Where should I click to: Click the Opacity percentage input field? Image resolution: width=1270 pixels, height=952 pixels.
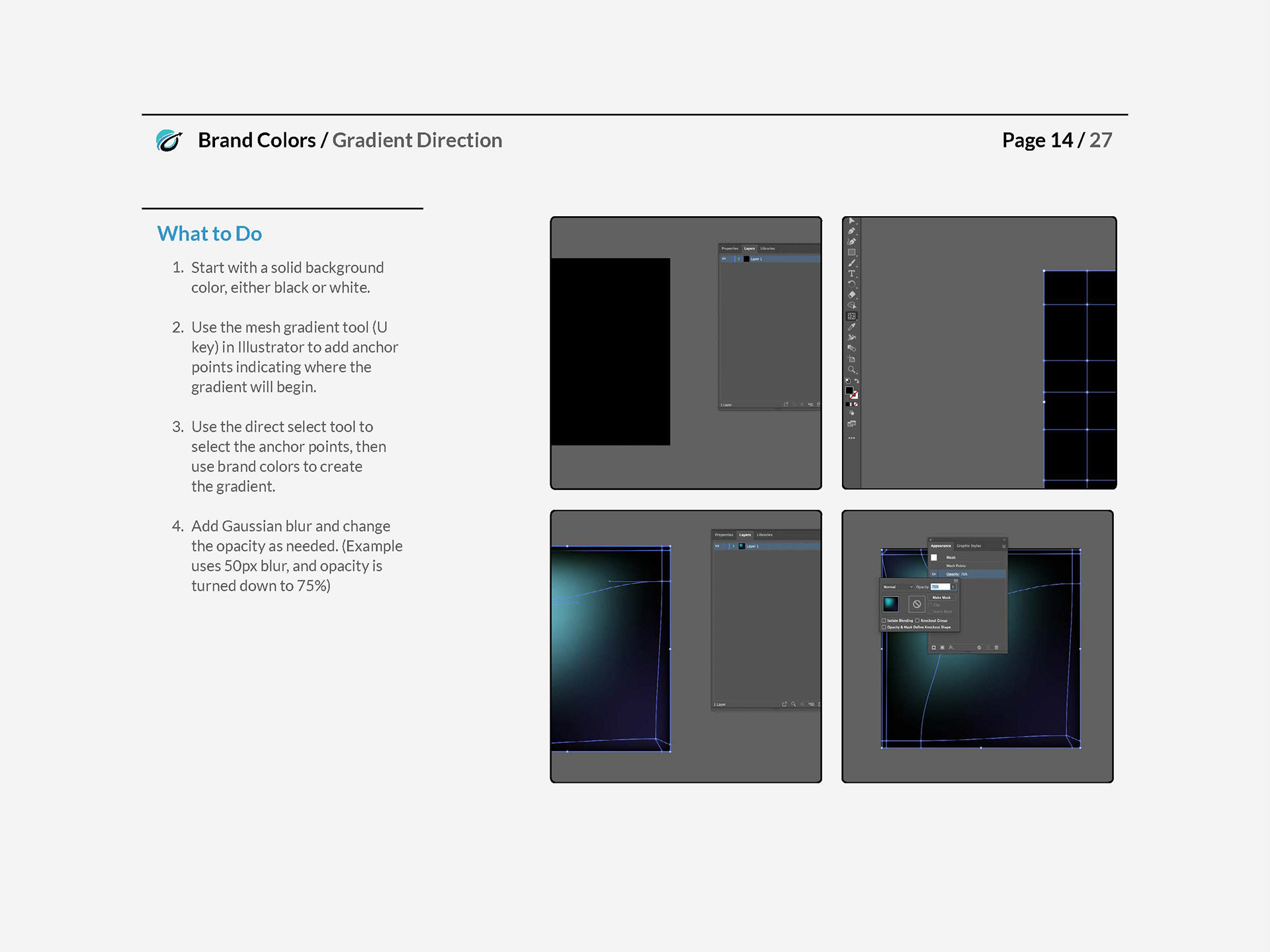(939, 586)
